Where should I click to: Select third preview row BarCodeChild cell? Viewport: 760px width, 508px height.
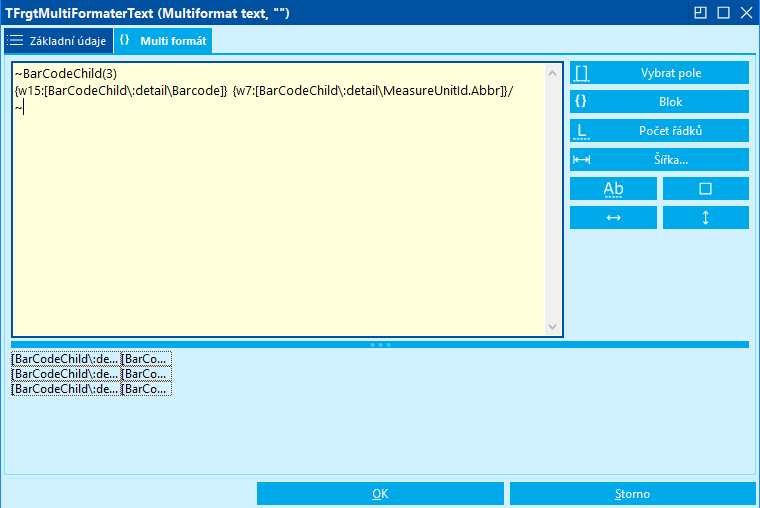point(66,389)
